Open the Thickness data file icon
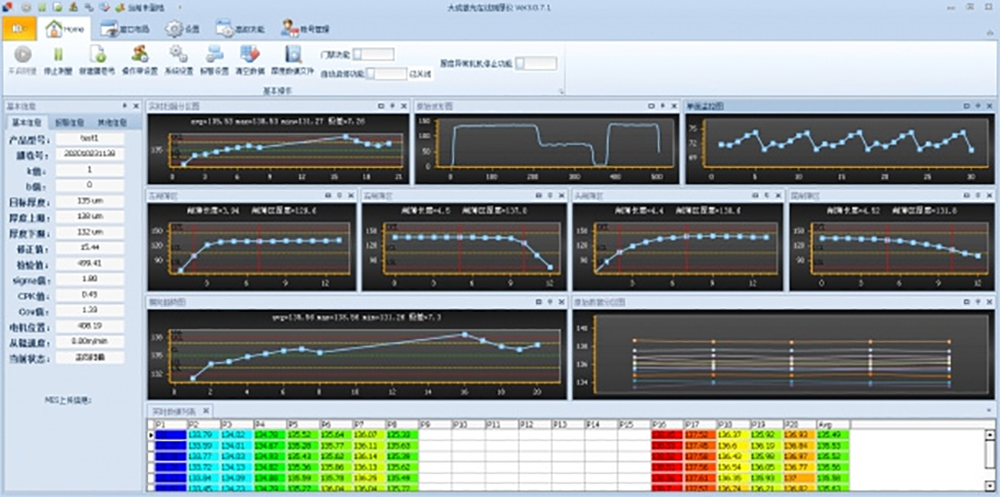1000x497 pixels. click(293, 57)
